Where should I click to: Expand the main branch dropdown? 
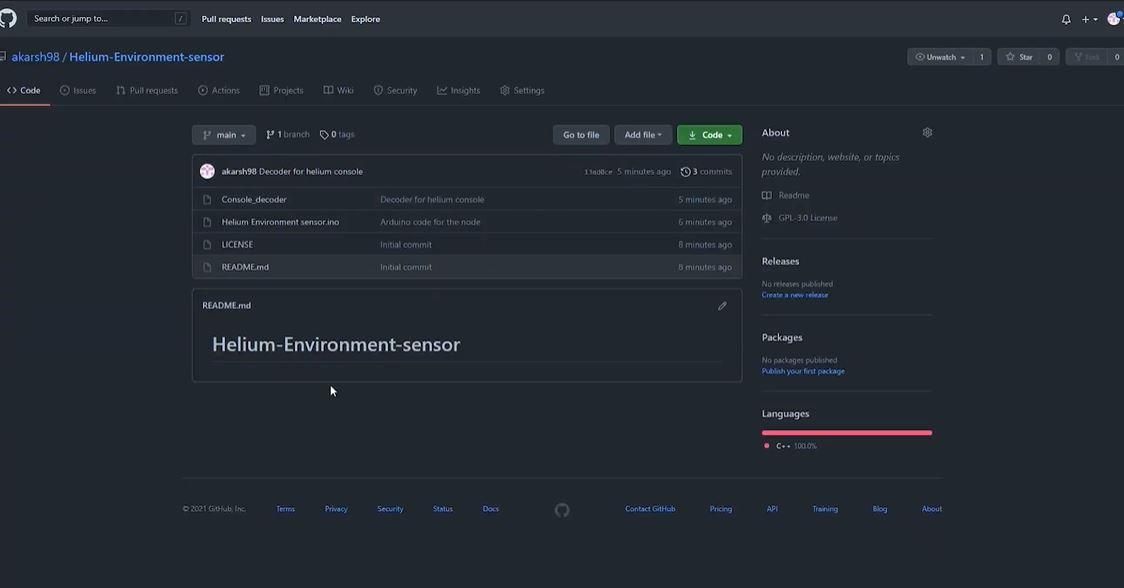224,135
